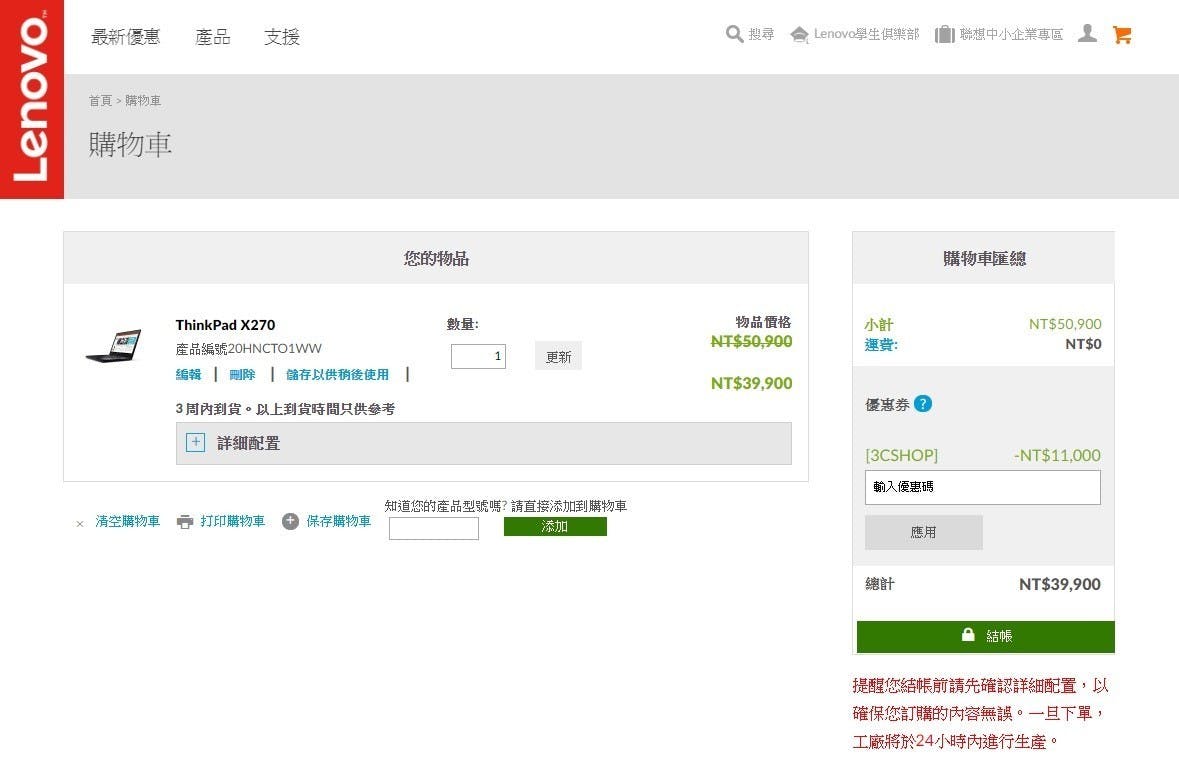Click the 應用 coupon button
1179x758 pixels.
pos(923,532)
